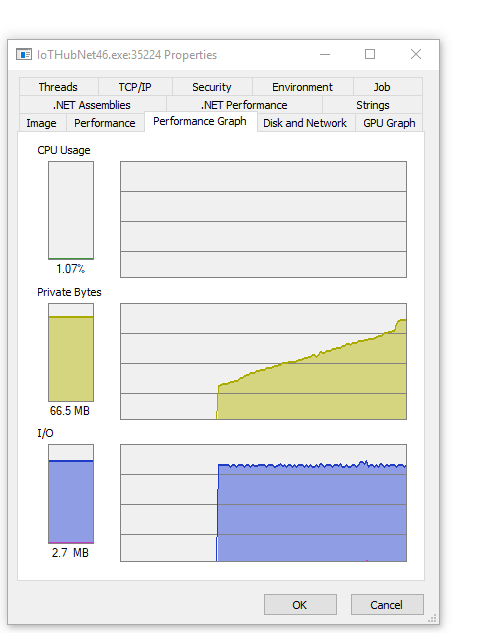Click the Private Bytes history graph
The height and width of the screenshot is (633, 482).
[263, 361]
